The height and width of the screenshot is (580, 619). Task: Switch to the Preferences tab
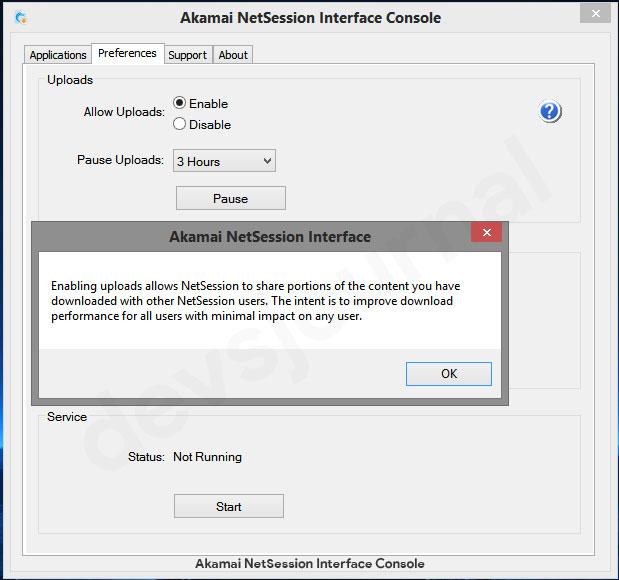tap(128, 53)
